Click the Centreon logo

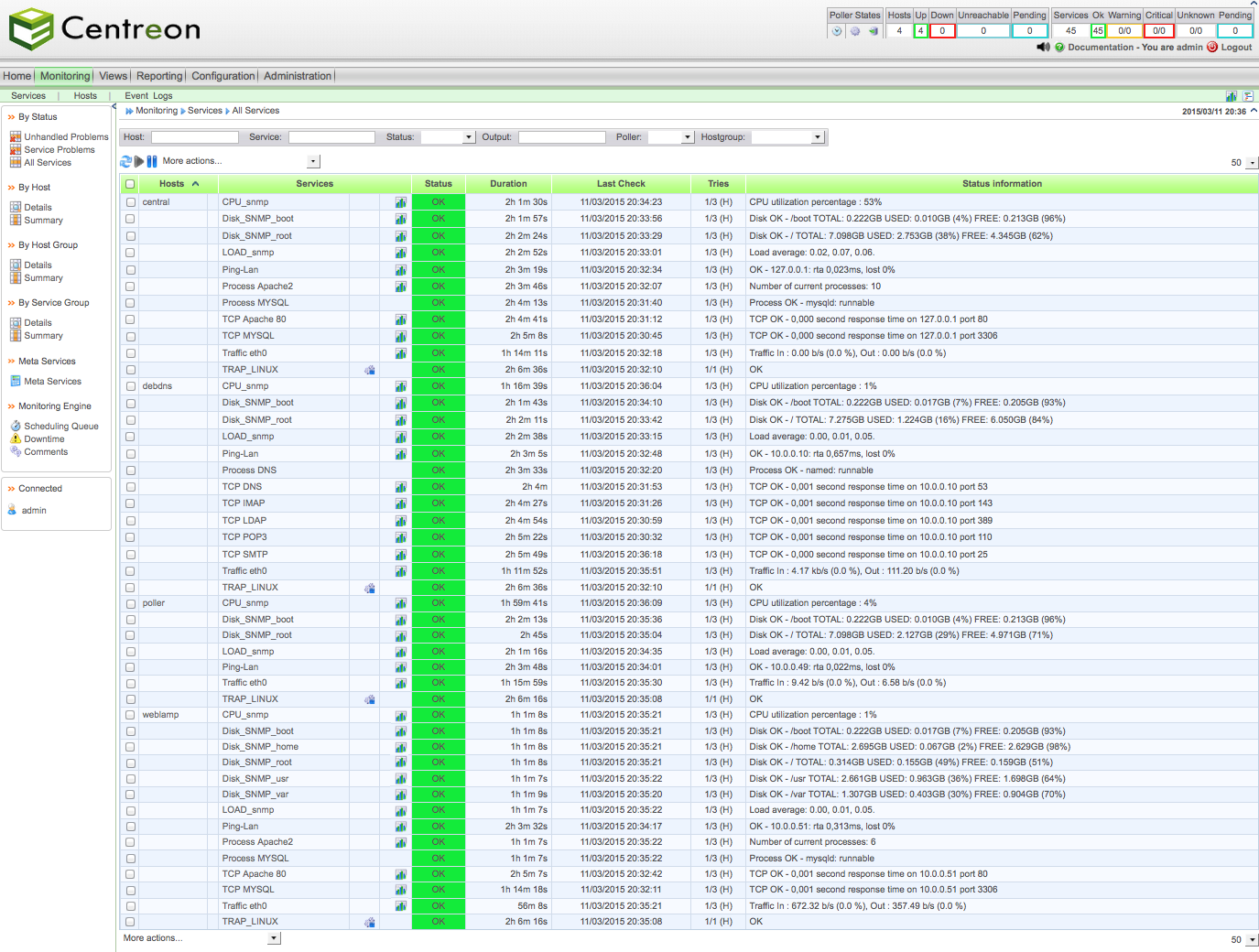[x=104, y=29]
